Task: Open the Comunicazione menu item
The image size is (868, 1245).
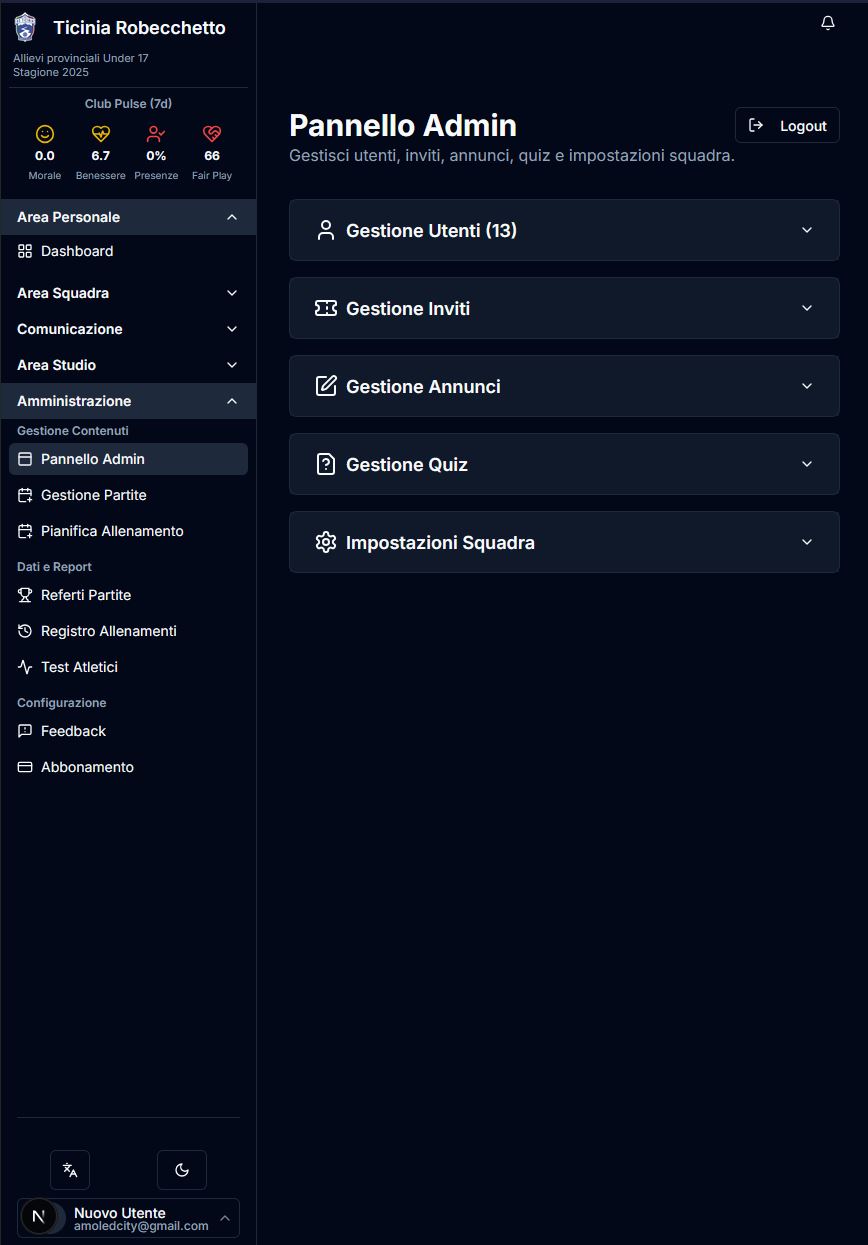Action: (x=128, y=329)
